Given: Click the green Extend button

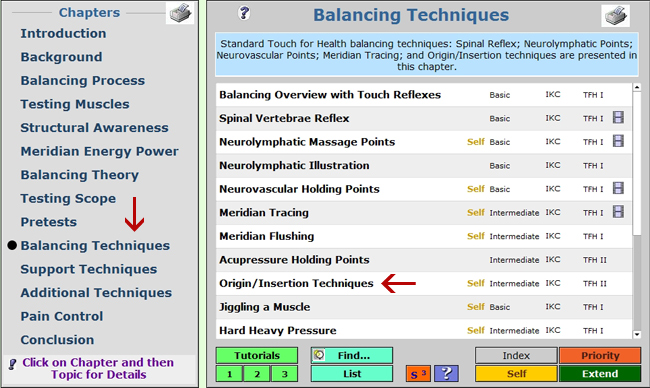Looking at the screenshot, I should (x=600, y=374).
